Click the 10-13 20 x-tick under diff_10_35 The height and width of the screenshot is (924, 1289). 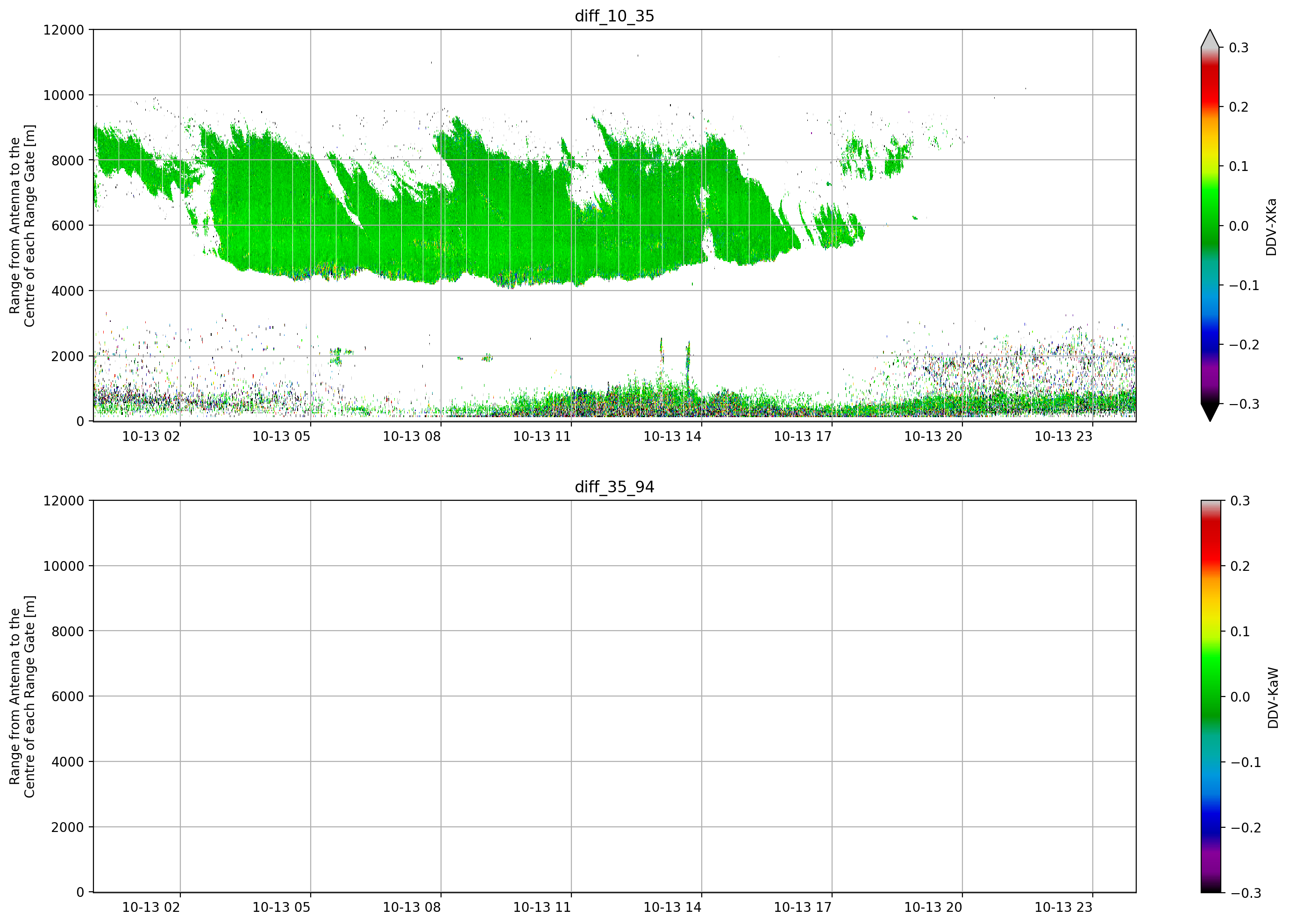pos(933,436)
